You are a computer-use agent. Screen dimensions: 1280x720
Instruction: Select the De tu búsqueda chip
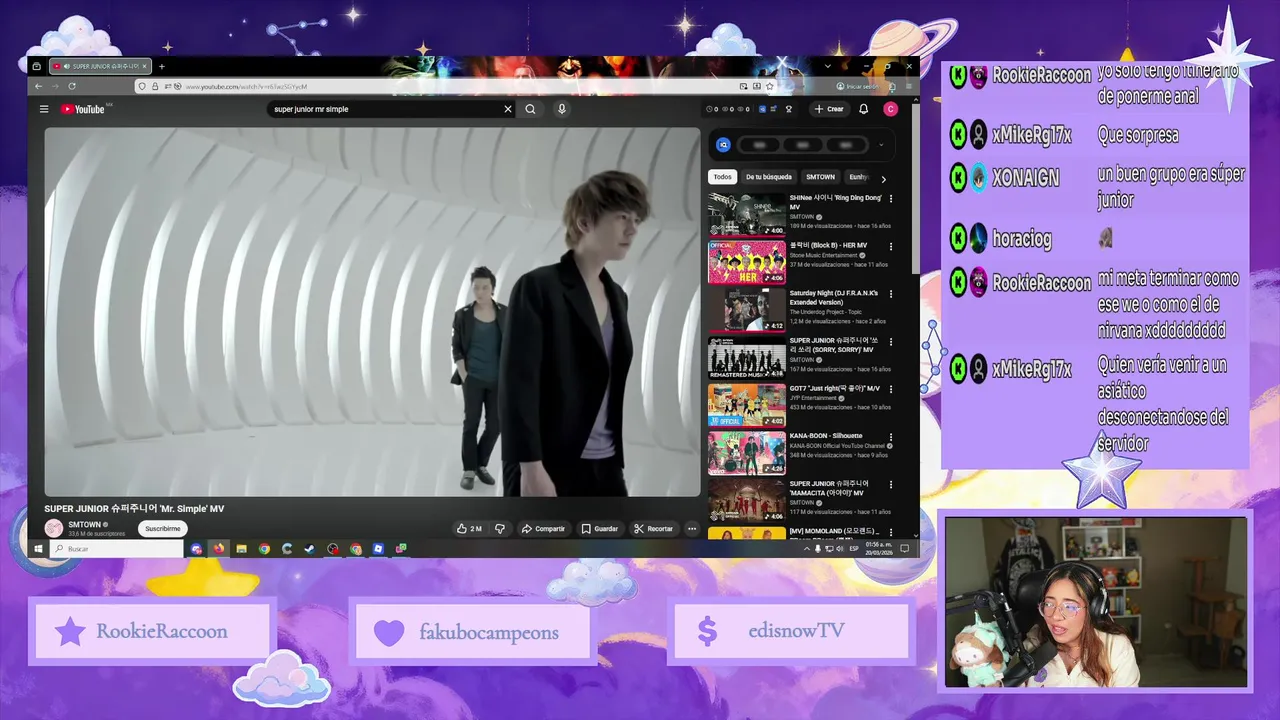[768, 177]
